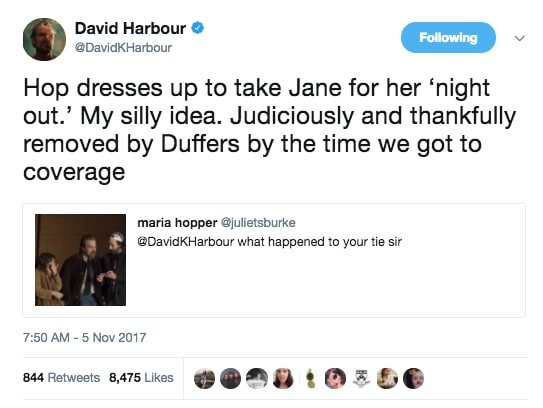Open the second liker avatar in the row
Screen dimensions: 543x408
(230, 378)
